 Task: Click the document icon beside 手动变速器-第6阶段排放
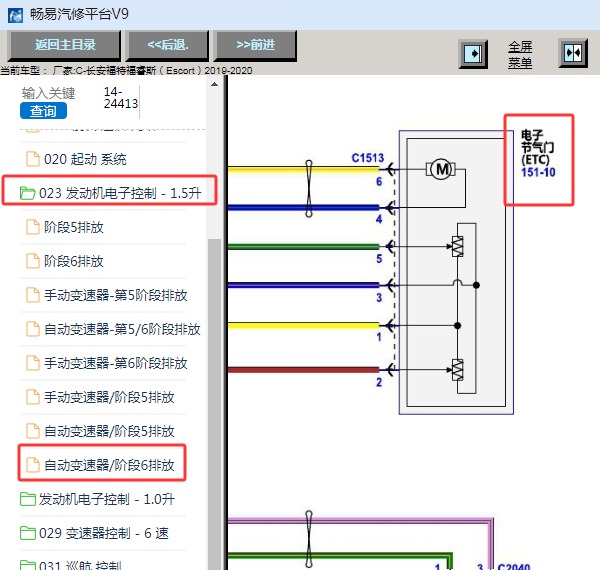(x=33, y=363)
